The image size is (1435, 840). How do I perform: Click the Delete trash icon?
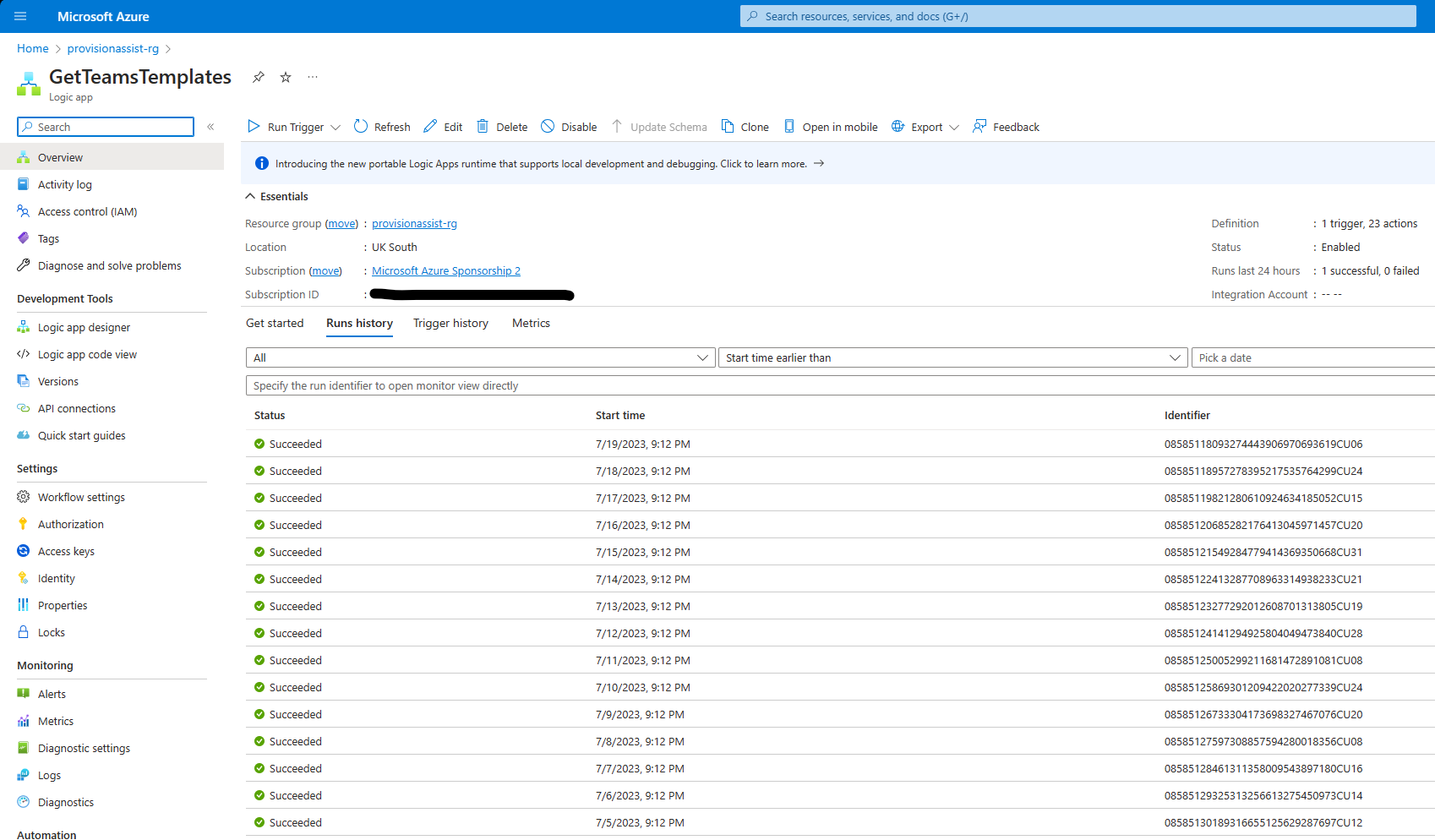(x=483, y=127)
